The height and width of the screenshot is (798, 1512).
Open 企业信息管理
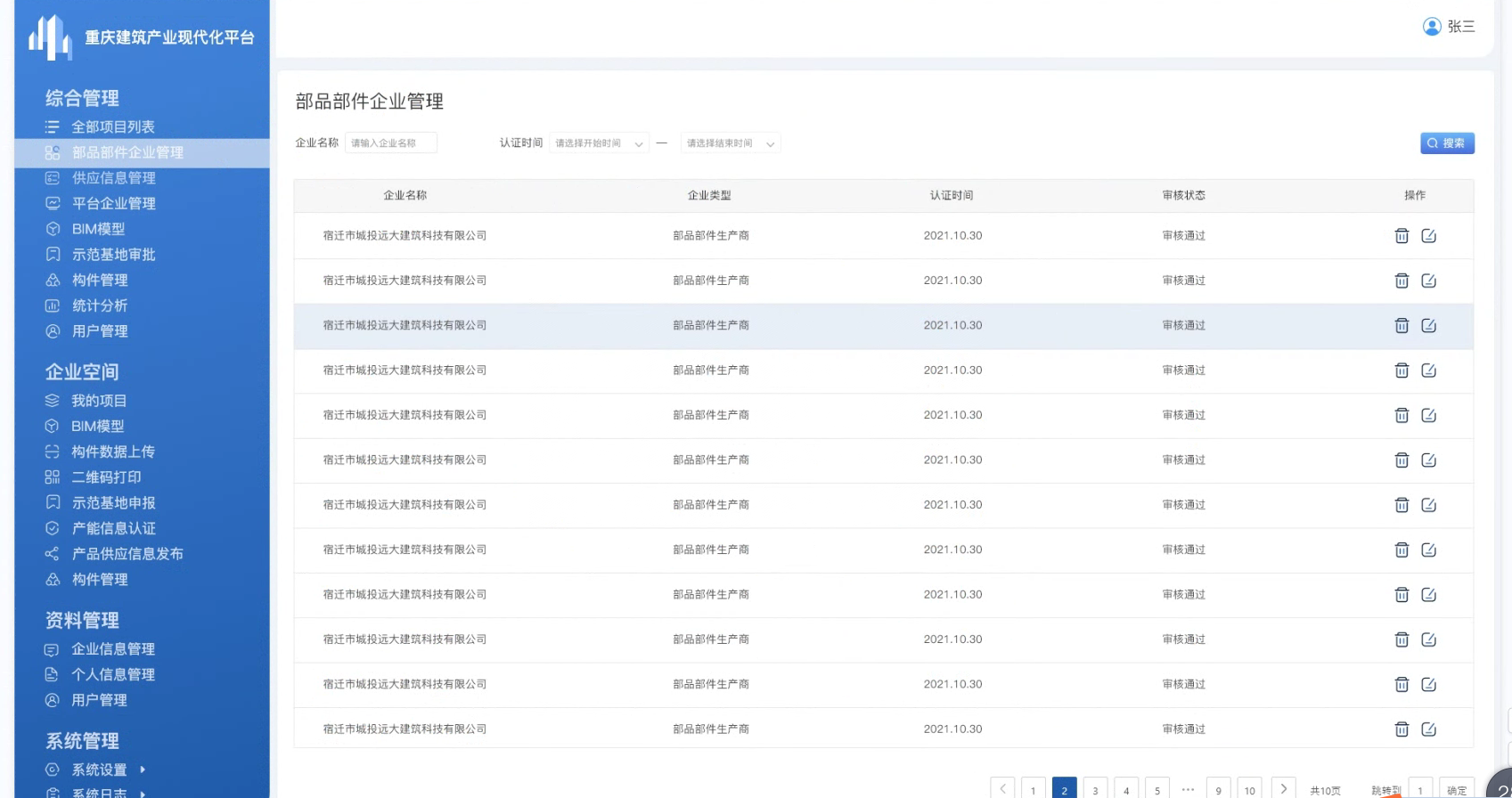coord(113,649)
